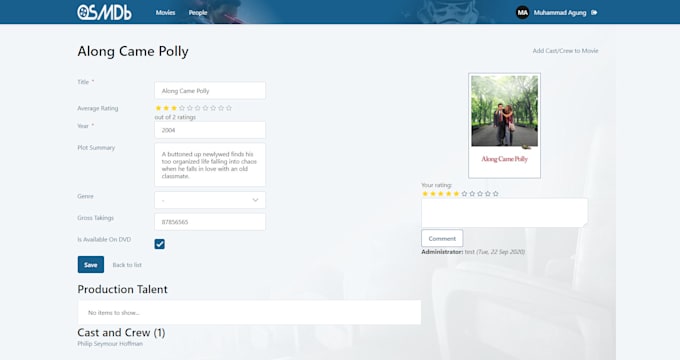
Task: Click the first Average Rating star
Action: click(x=158, y=108)
